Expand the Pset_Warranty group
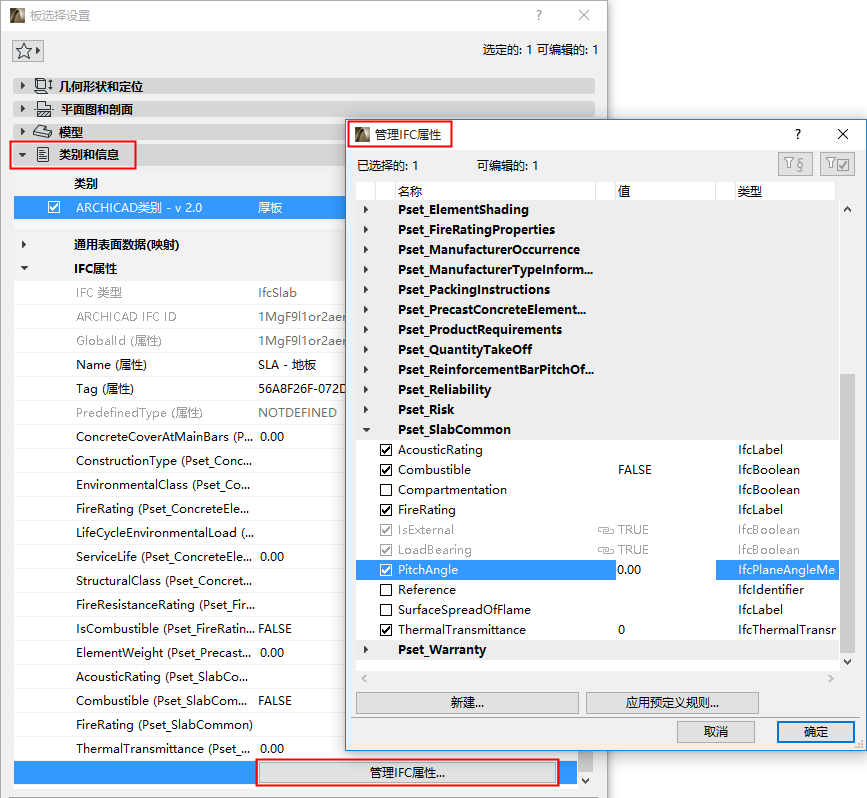The image size is (867, 798). (365, 649)
